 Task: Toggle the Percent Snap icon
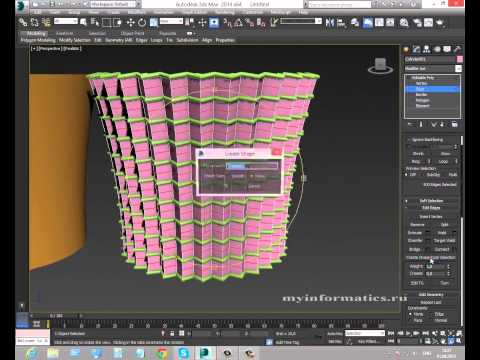250,22
